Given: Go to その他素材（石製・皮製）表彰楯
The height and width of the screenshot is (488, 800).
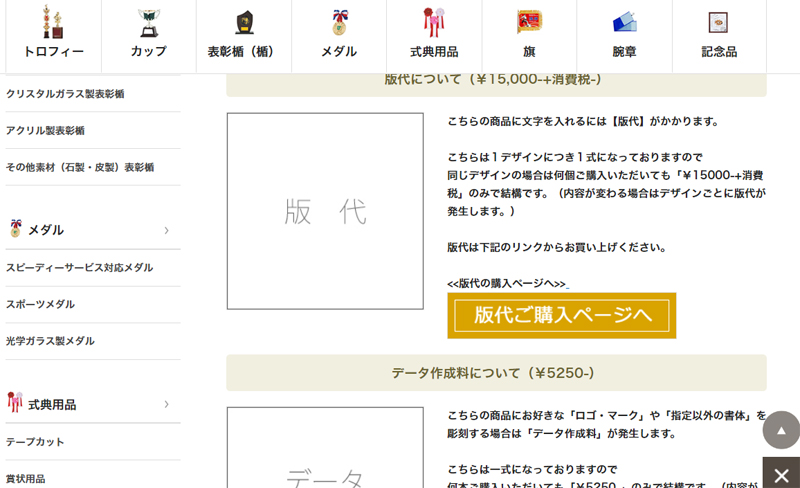Looking at the screenshot, I should pos(80,167).
